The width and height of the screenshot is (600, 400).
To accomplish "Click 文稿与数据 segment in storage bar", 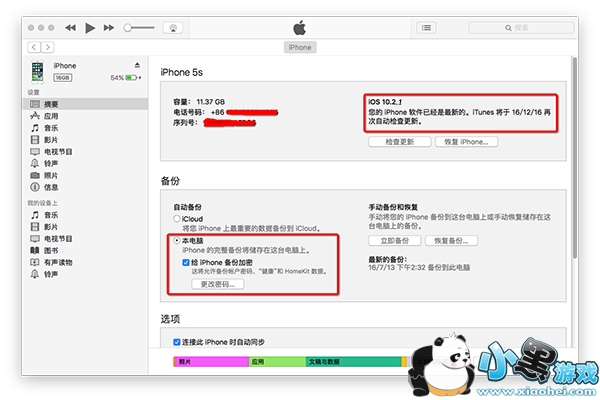I will click(x=353, y=361).
